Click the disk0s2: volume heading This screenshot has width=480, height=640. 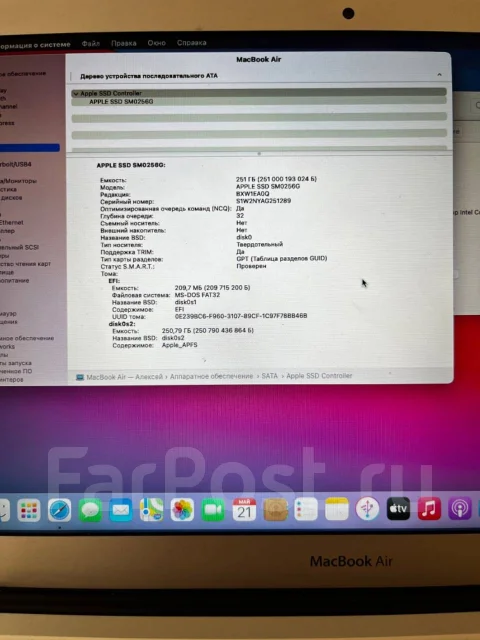(x=122, y=324)
